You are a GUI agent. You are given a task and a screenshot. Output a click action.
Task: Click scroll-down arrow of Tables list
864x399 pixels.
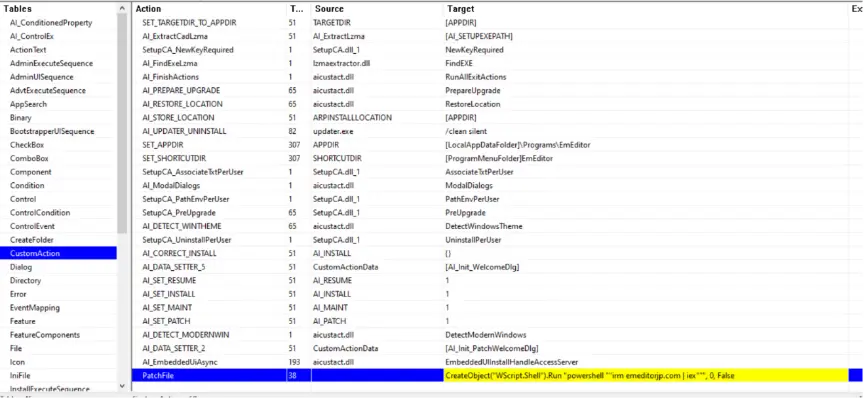(122, 385)
